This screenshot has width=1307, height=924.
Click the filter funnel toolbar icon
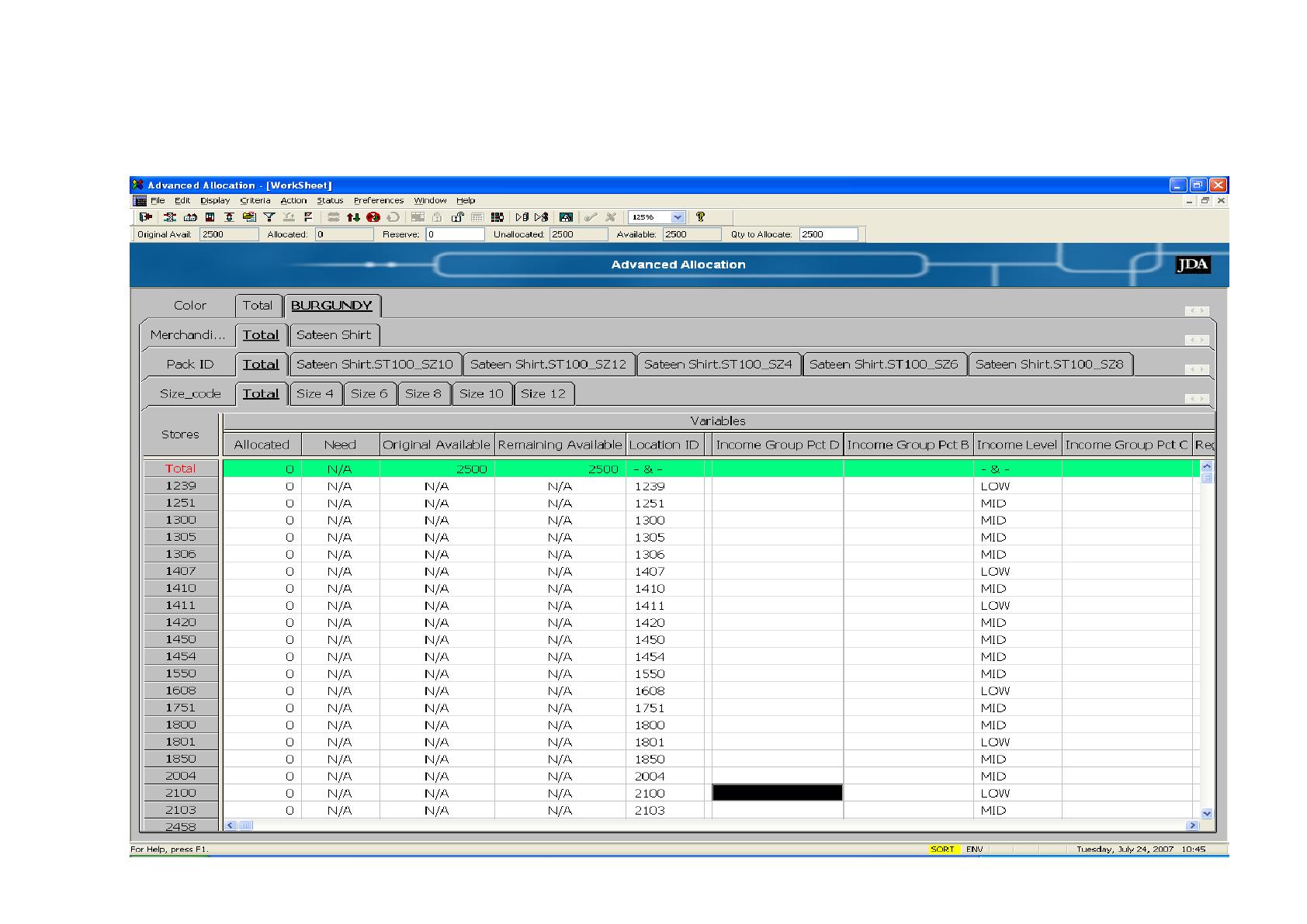[269, 217]
